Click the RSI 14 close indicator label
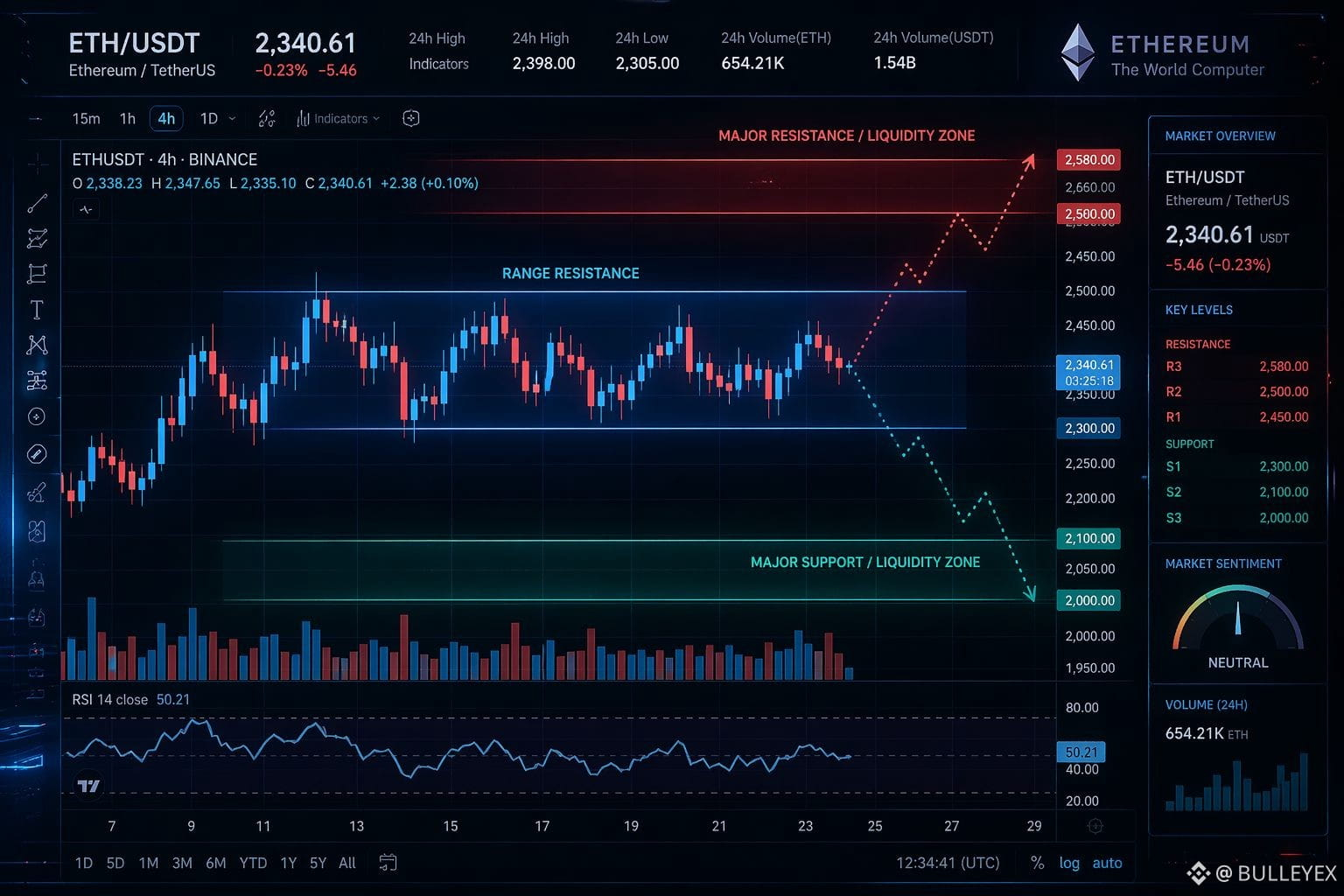The height and width of the screenshot is (896, 1344). 110,699
